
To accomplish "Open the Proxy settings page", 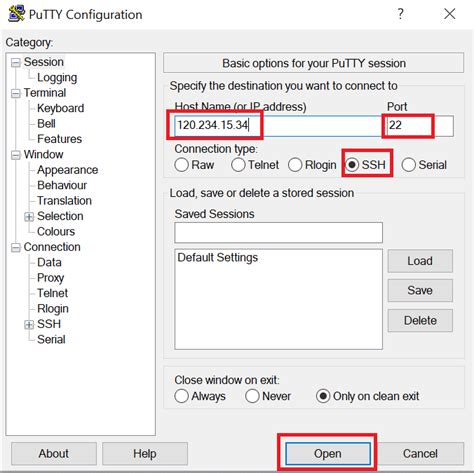I will (x=50, y=278).
